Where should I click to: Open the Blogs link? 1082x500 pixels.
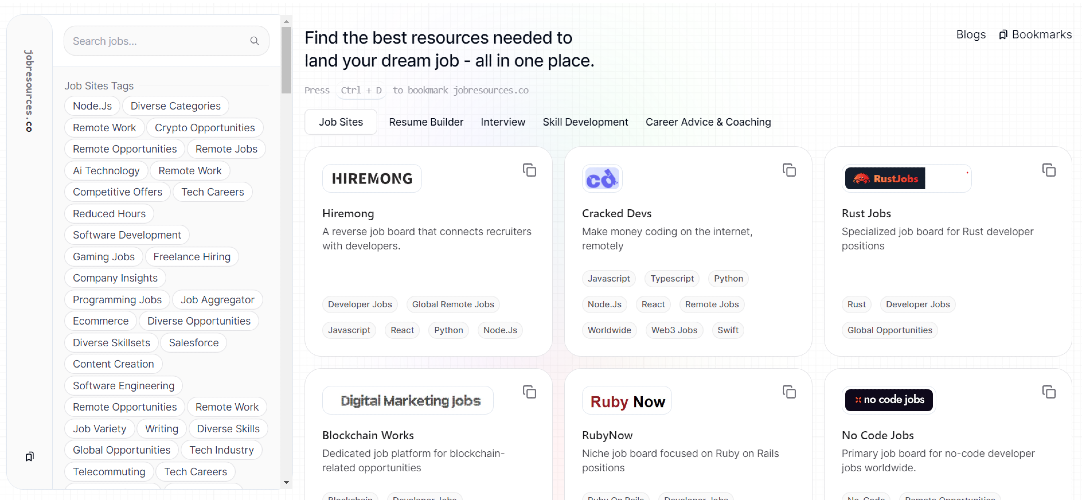pos(971,34)
